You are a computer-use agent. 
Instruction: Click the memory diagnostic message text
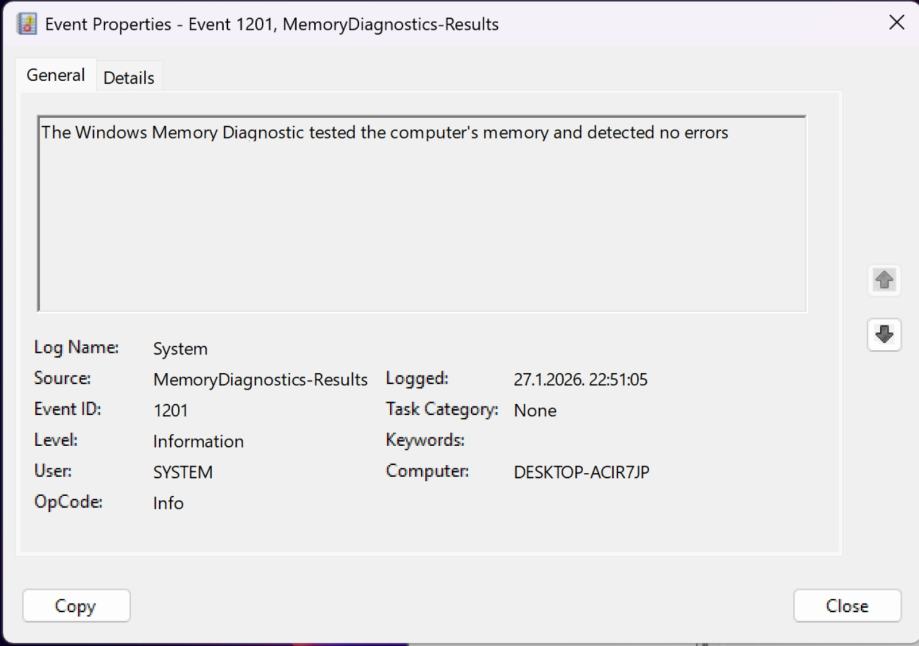(384, 132)
